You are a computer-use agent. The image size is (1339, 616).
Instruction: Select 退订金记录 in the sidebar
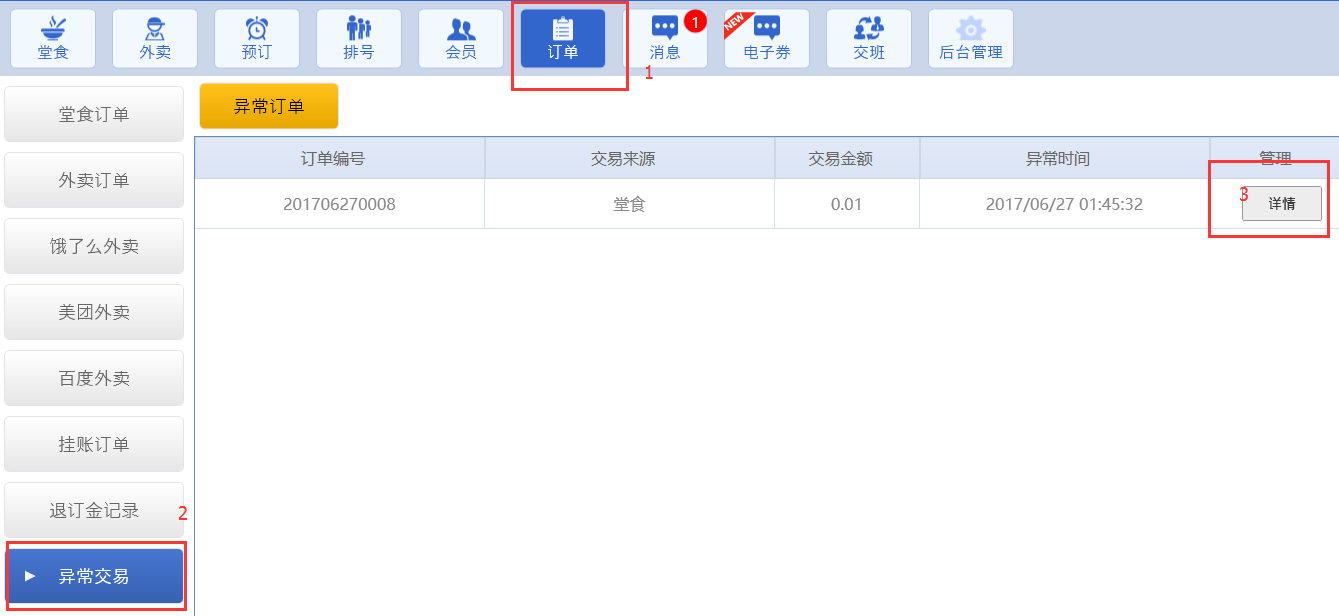(x=94, y=510)
